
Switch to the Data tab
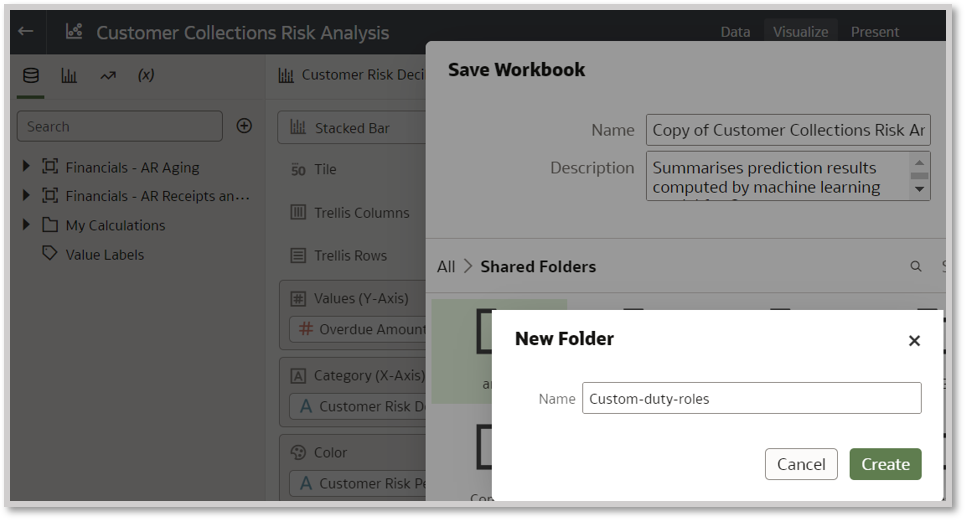(x=735, y=32)
